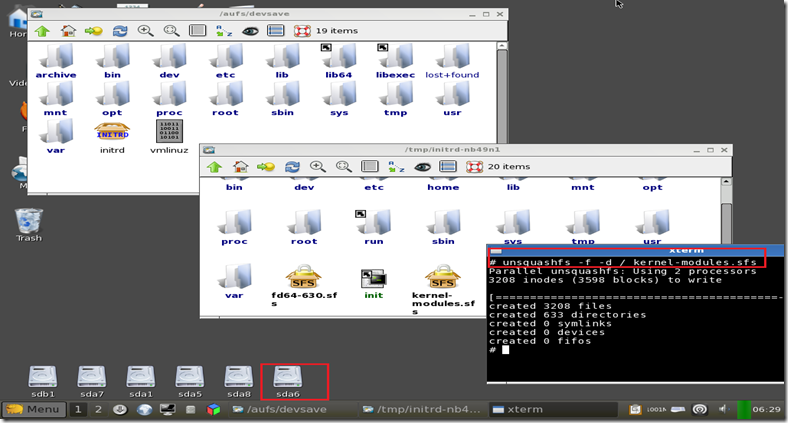Select the libexec symlink folder
This screenshot has width=788, height=423.
coord(396,61)
